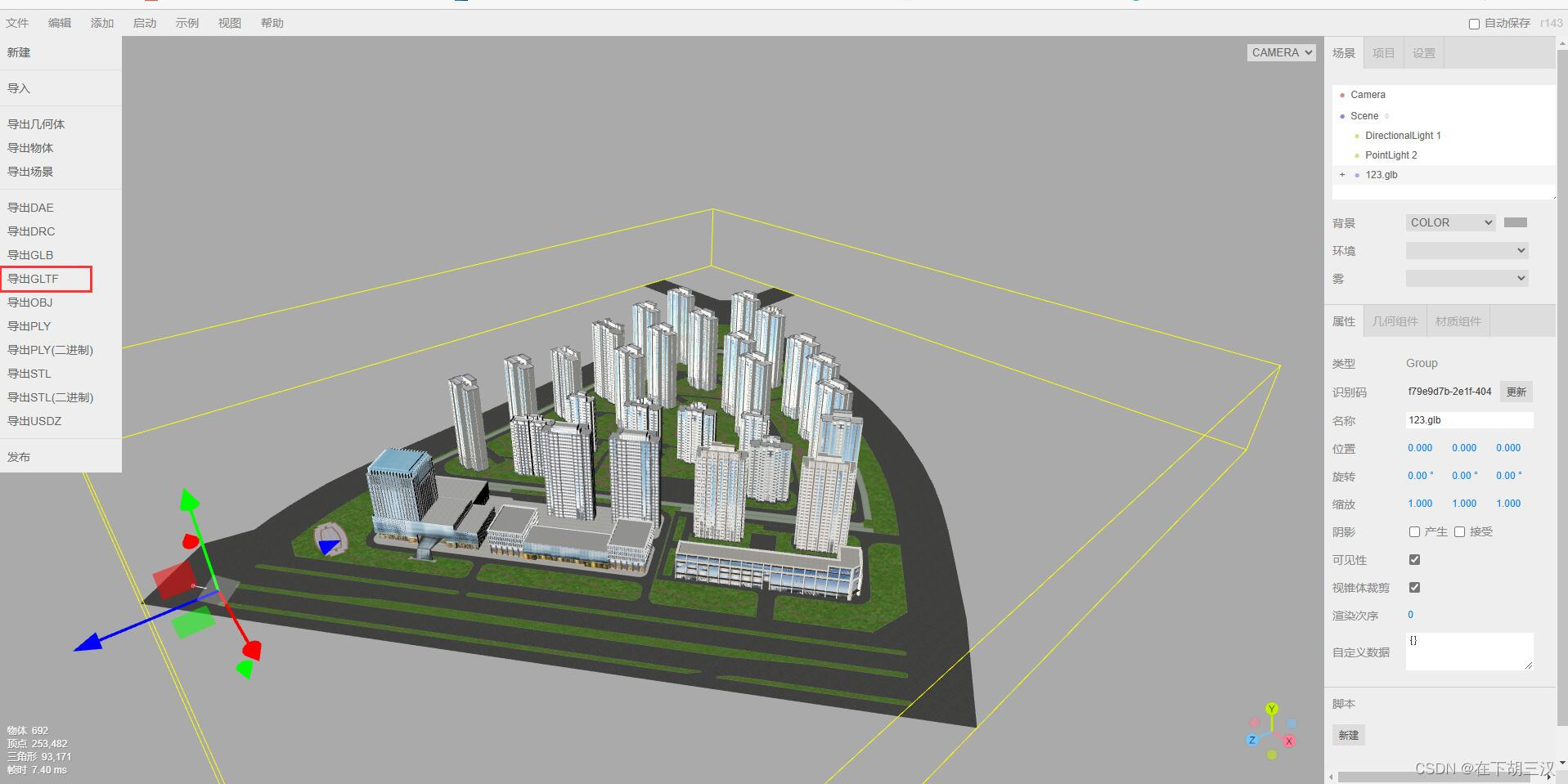Switch to the 几何组件 tab

point(1395,321)
